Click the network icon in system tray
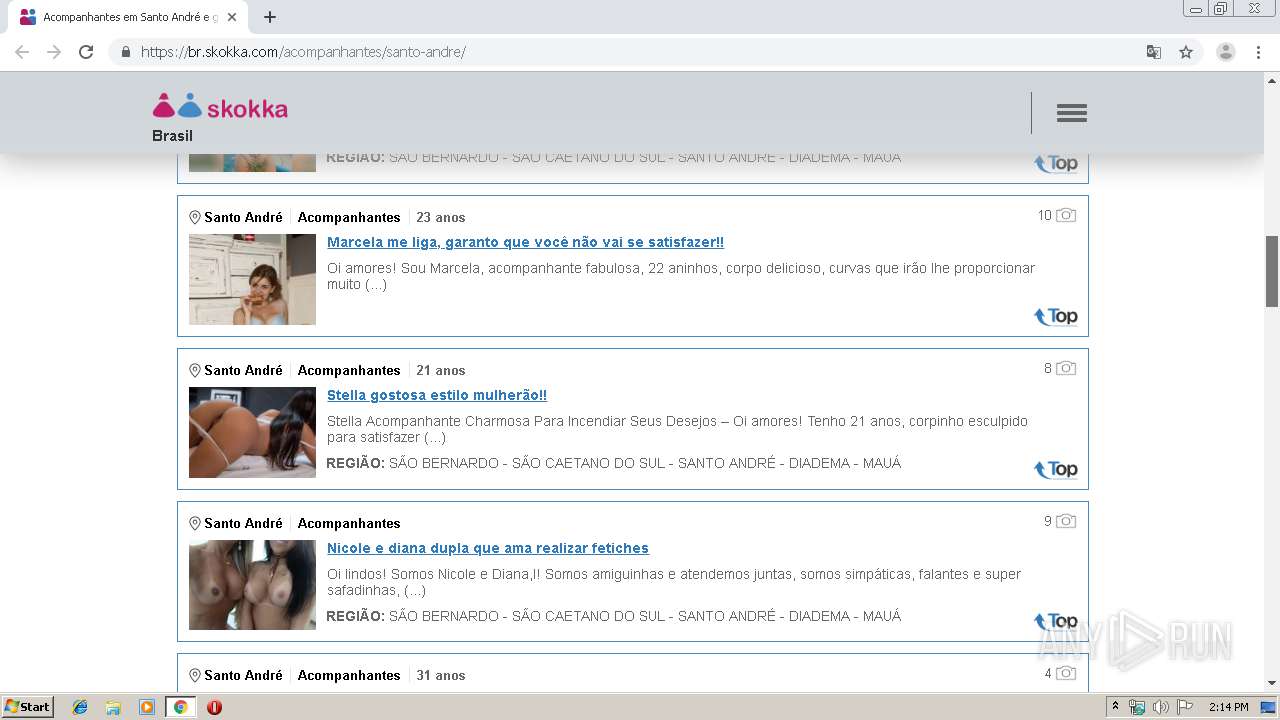Image resolution: width=1280 pixels, height=720 pixels. pyautogui.click(x=1137, y=707)
